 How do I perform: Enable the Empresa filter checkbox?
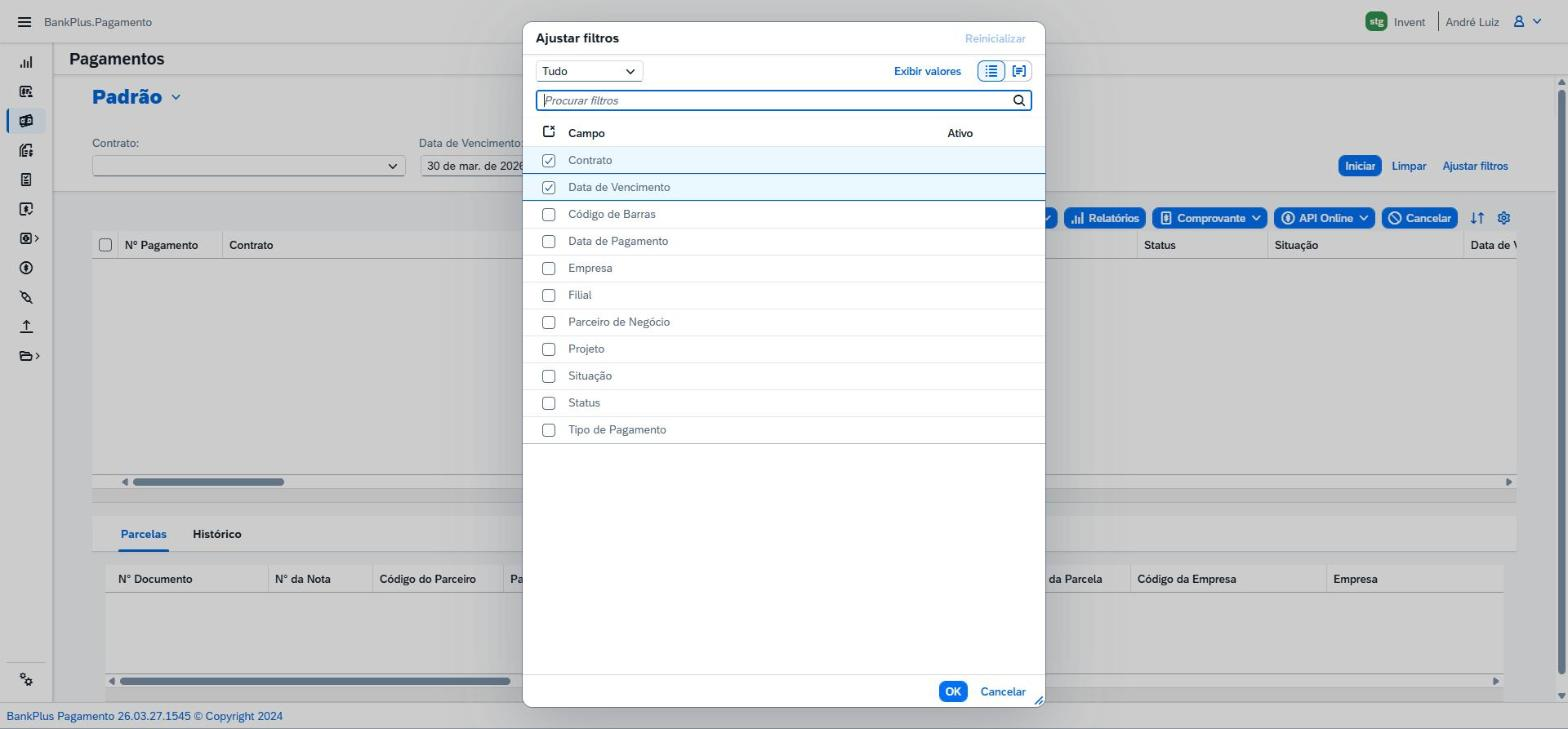tap(548, 269)
